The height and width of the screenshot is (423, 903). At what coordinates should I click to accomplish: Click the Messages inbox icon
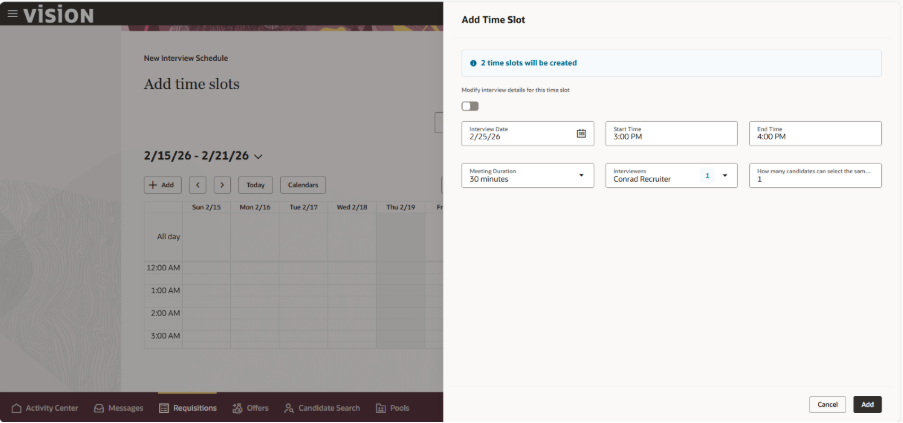click(99, 408)
